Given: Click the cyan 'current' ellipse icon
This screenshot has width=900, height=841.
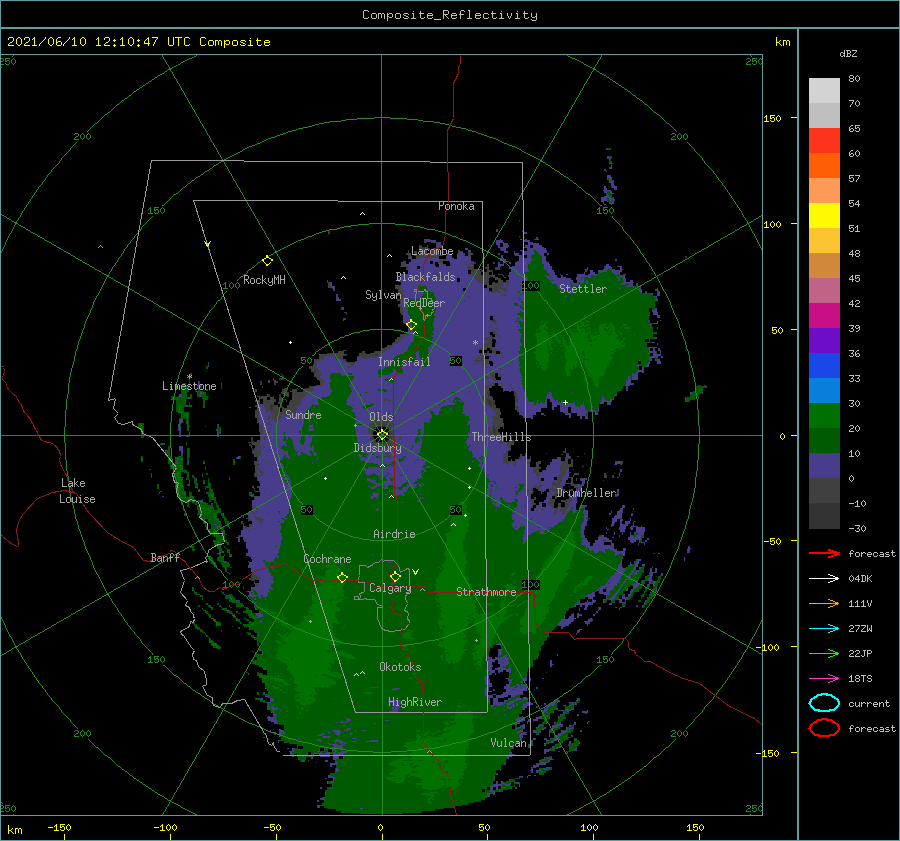Looking at the screenshot, I should coord(824,703).
